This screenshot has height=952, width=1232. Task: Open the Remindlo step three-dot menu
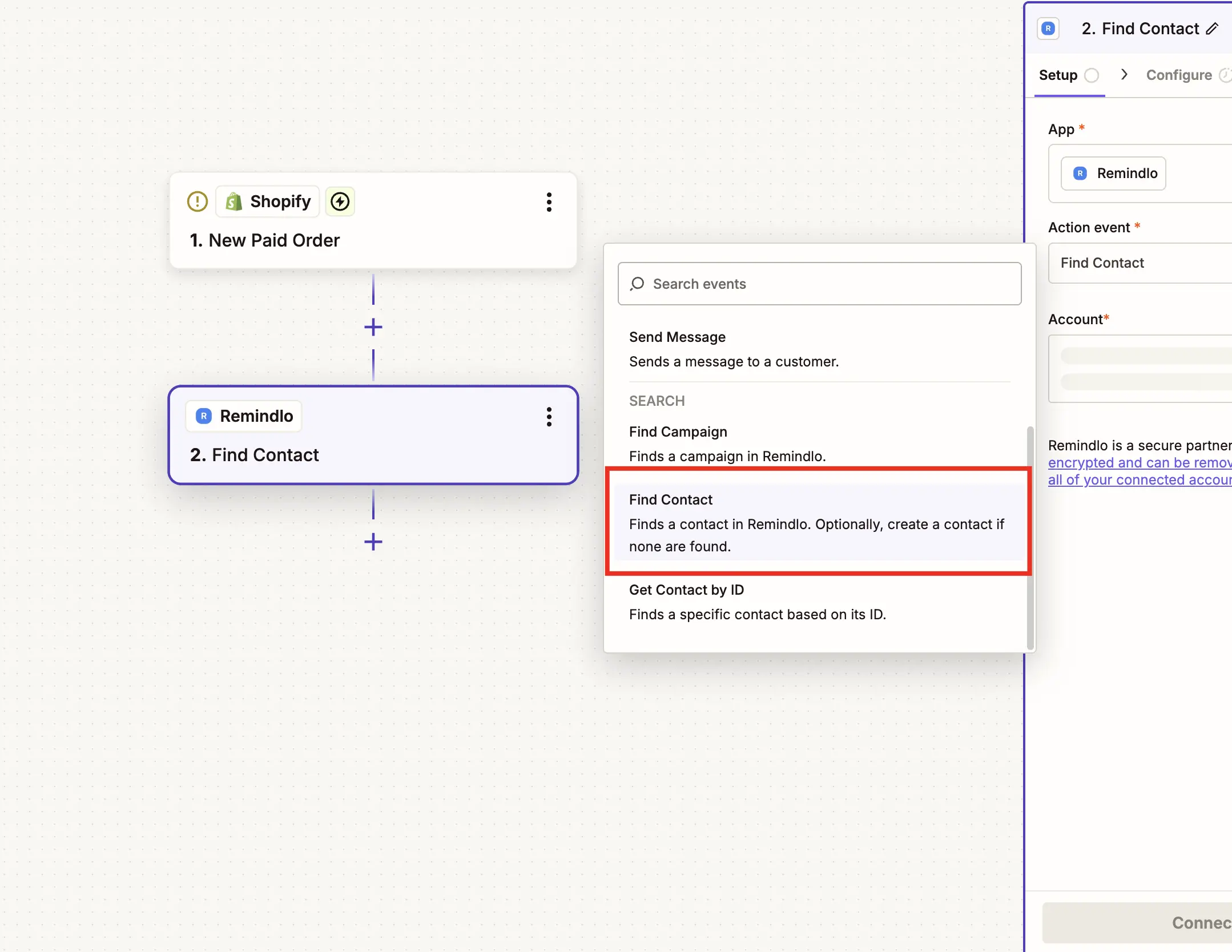coord(549,417)
